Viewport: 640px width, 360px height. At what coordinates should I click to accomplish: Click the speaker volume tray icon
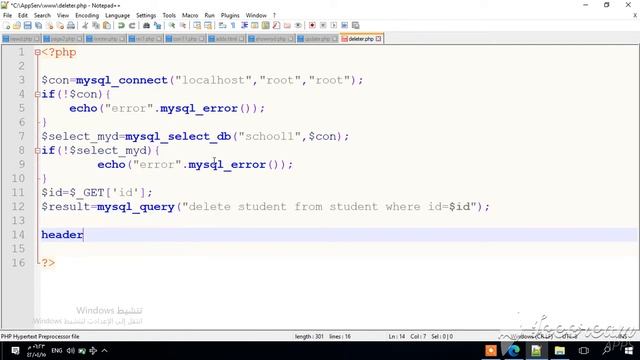click(x=71, y=351)
